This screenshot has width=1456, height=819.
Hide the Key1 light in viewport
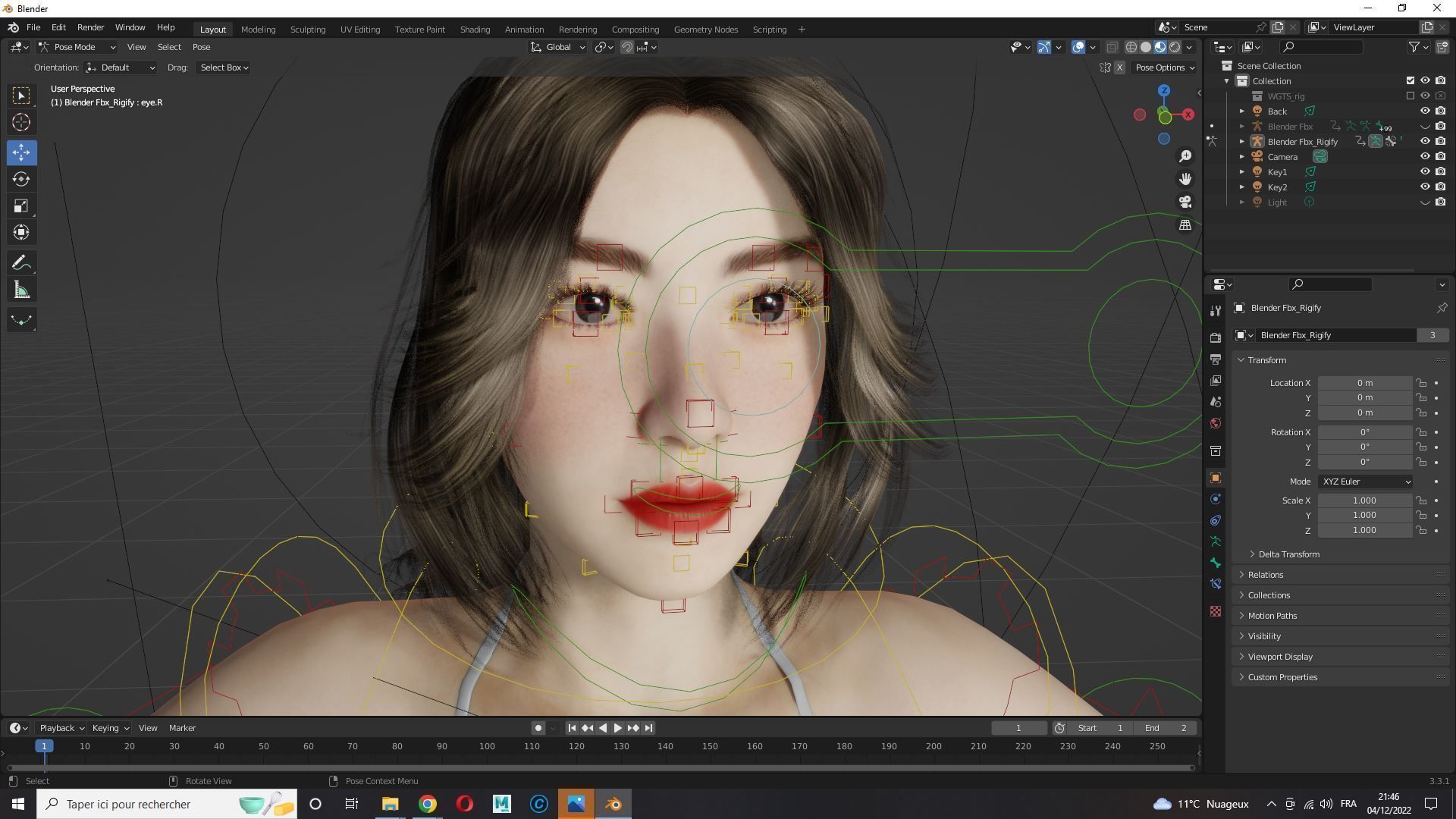pos(1425,172)
